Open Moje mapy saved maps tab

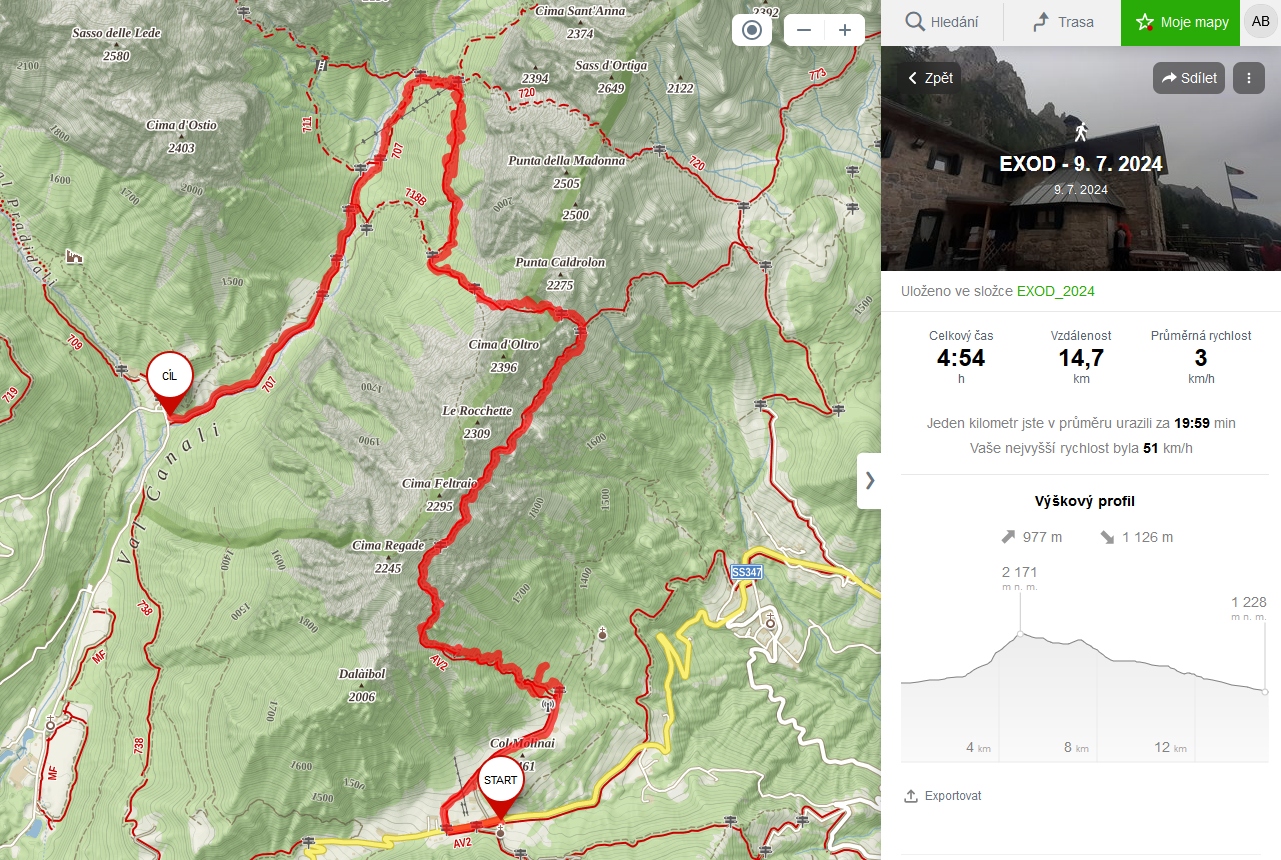coord(1181,22)
